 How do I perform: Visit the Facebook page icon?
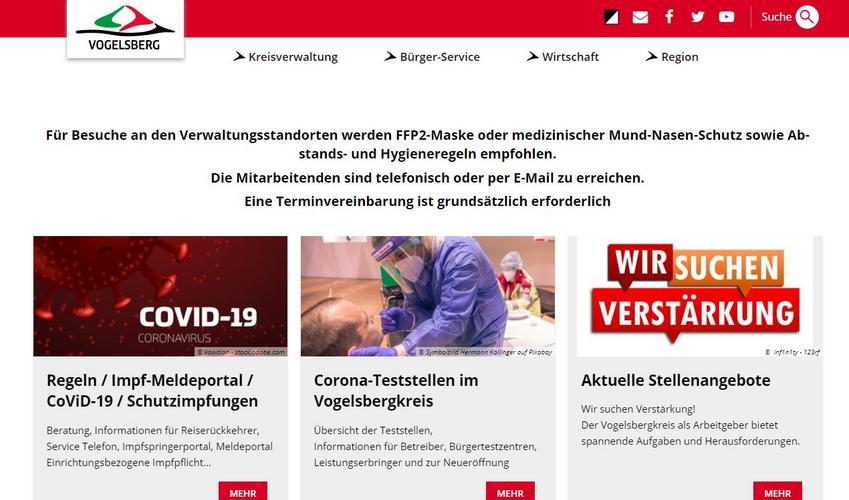click(669, 17)
